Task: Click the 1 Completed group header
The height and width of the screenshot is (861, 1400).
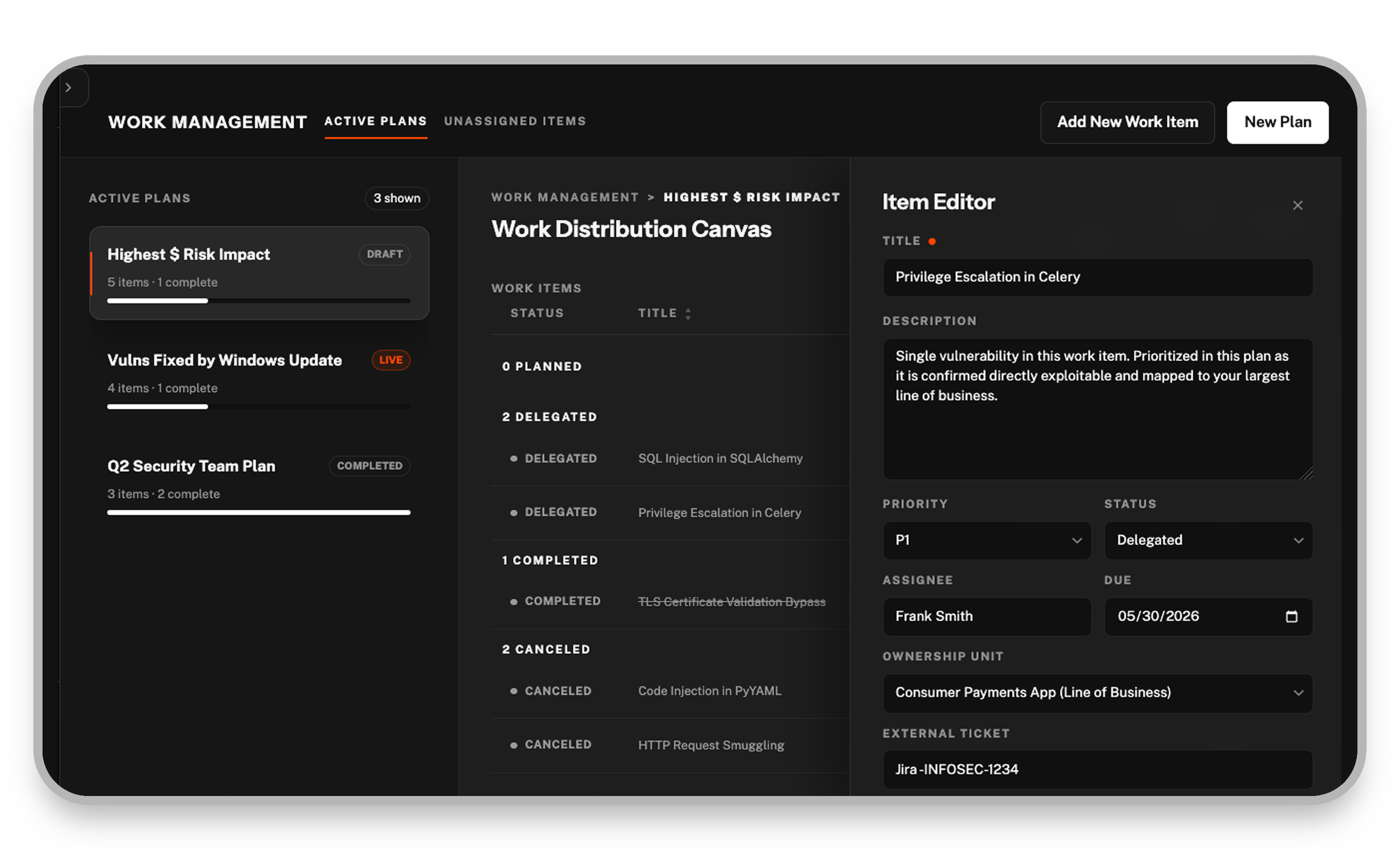Action: click(549, 561)
